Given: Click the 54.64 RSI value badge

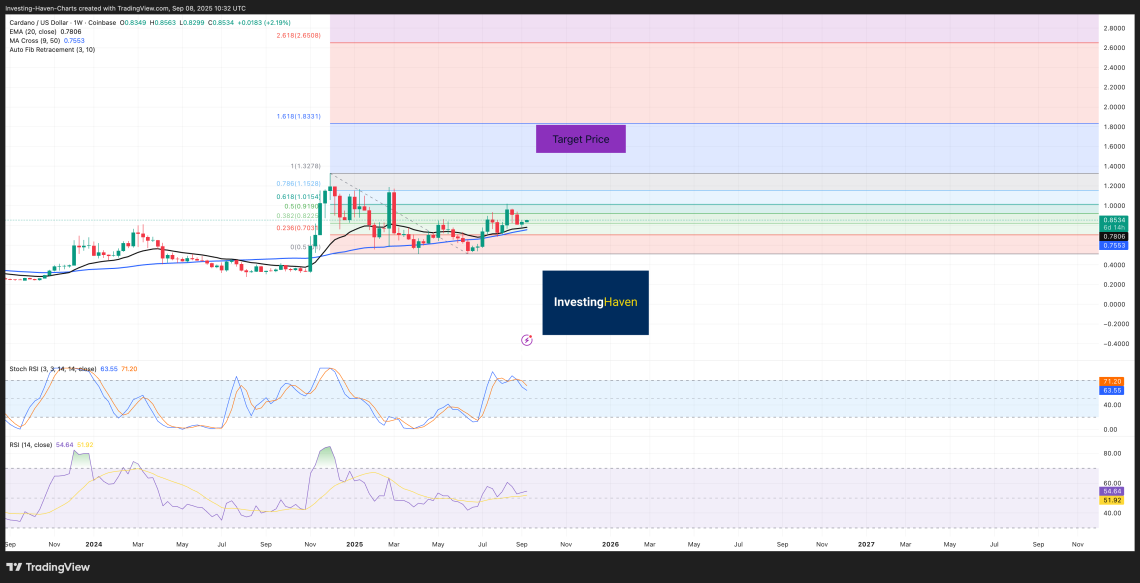Looking at the screenshot, I should pos(1110,490).
